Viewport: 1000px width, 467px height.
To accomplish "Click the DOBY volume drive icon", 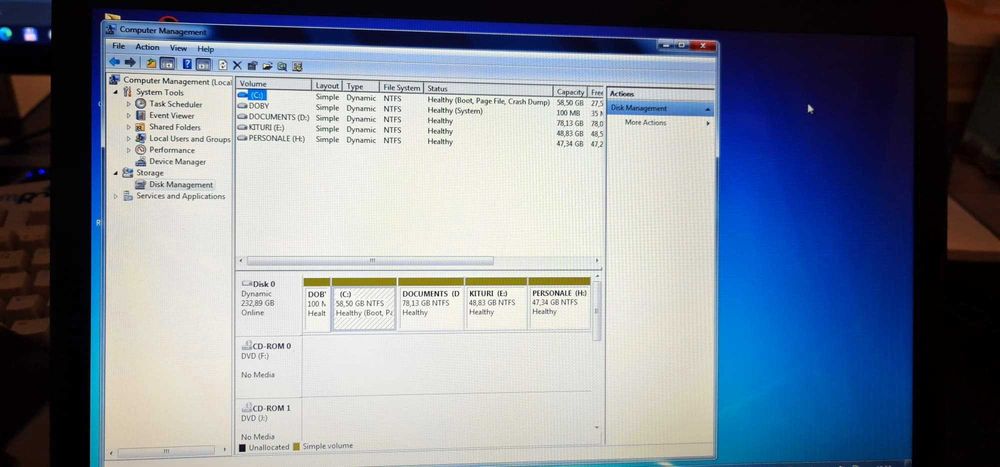I will click(x=242, y=106).
